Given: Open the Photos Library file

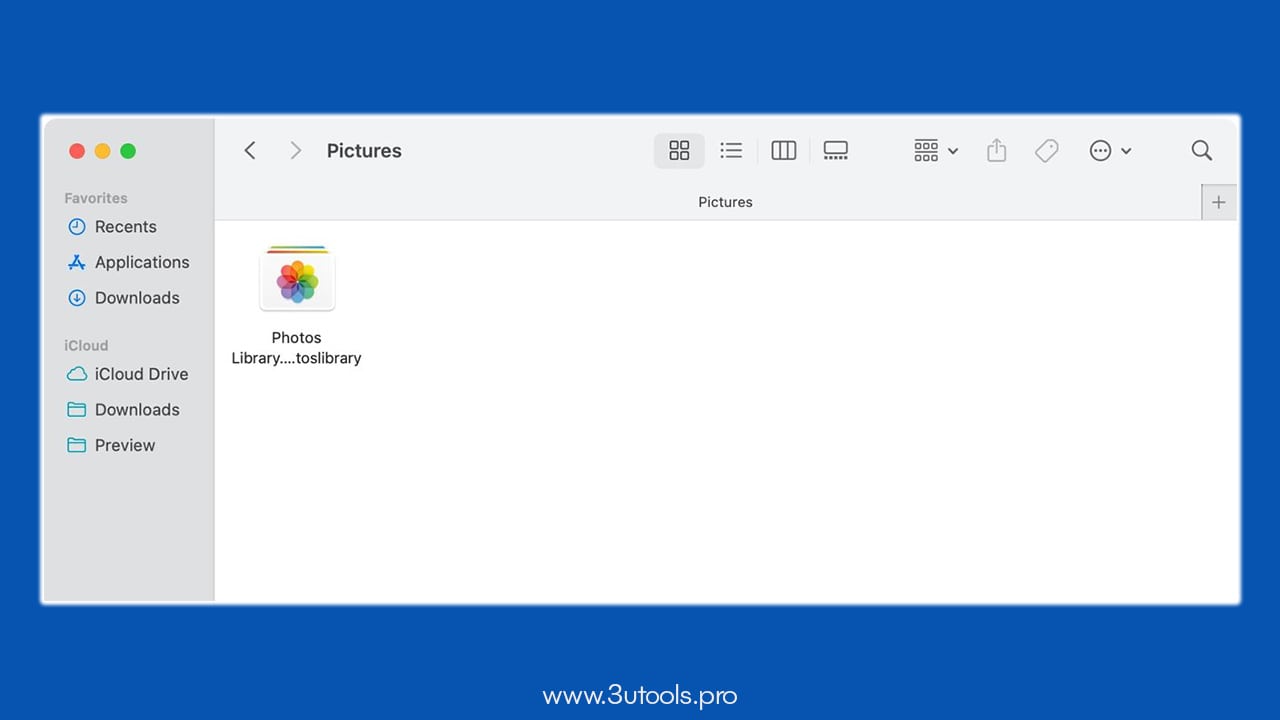Looking at the screenshot, I should point(296,279).
